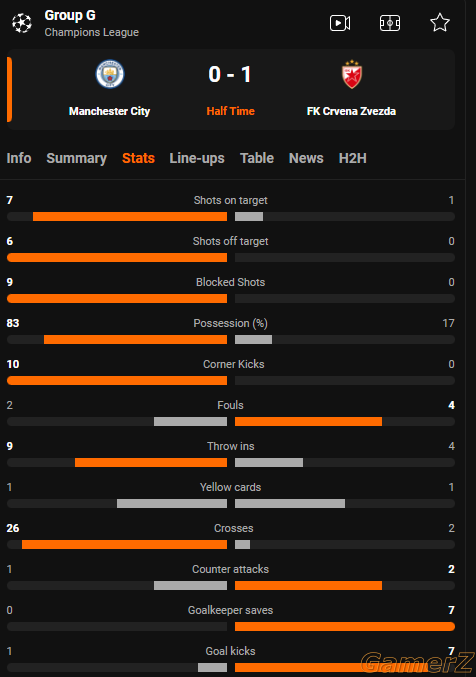Screen dimensions: 476x677
Task: Open the Manchester City crest
Action: pyautogui.click(x=110, y=74)
